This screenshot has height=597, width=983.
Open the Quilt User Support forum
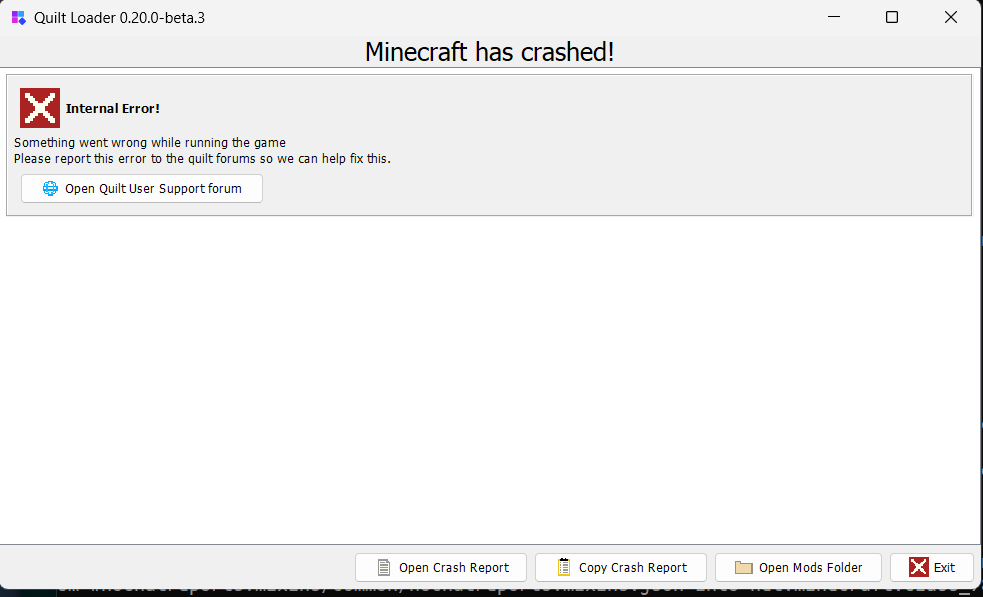coord(141,188)
